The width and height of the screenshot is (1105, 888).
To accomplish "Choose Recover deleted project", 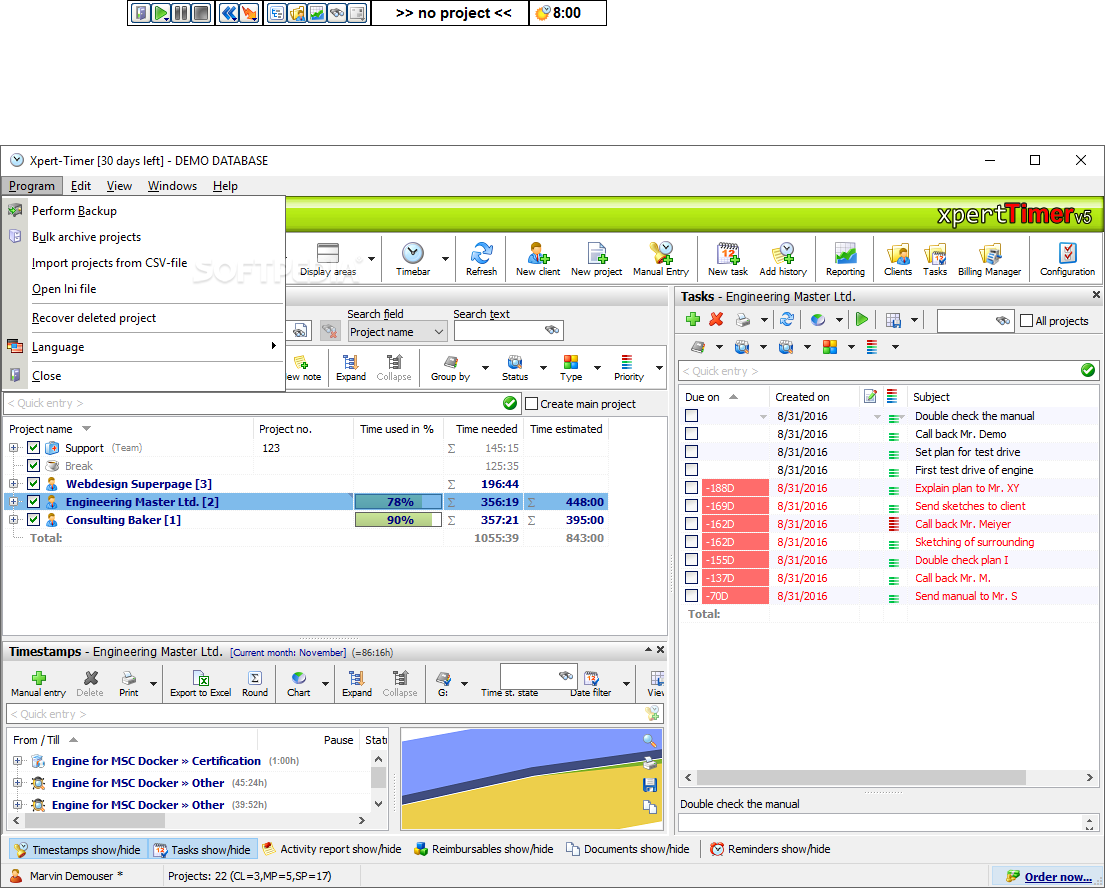I will pos(143,318).
